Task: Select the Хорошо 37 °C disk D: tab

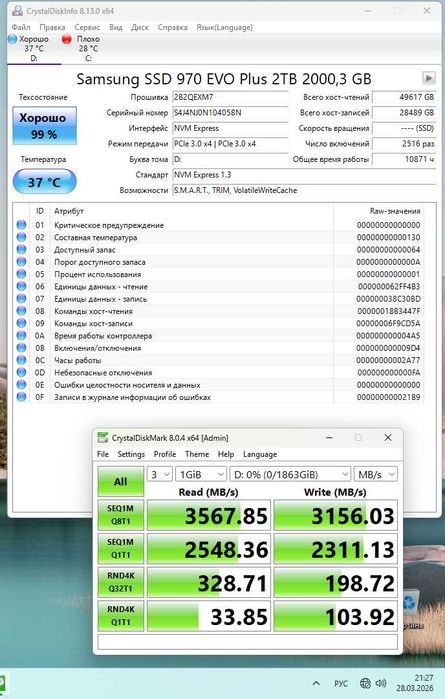Action: [34, 49]
